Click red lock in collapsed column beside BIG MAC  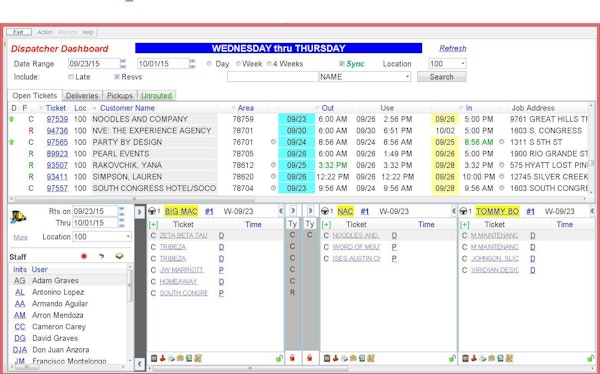[292, 358]
